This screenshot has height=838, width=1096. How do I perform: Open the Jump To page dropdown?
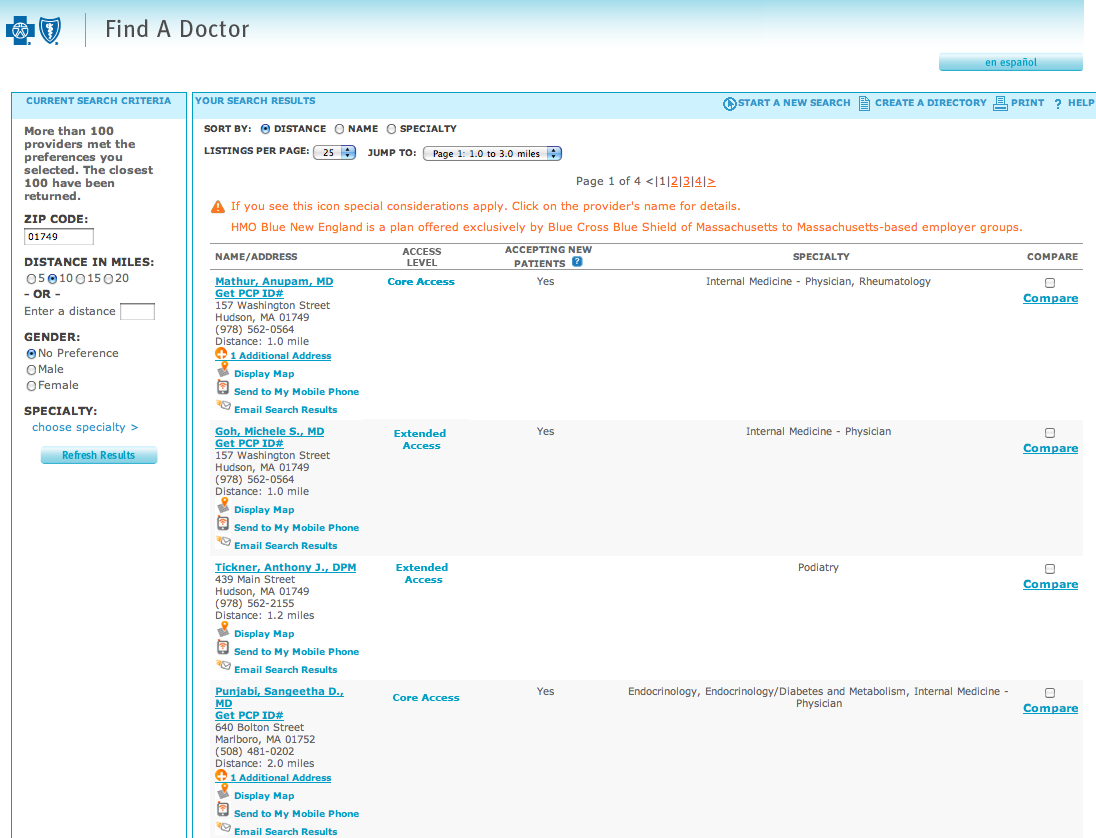[x=492, y=154]
